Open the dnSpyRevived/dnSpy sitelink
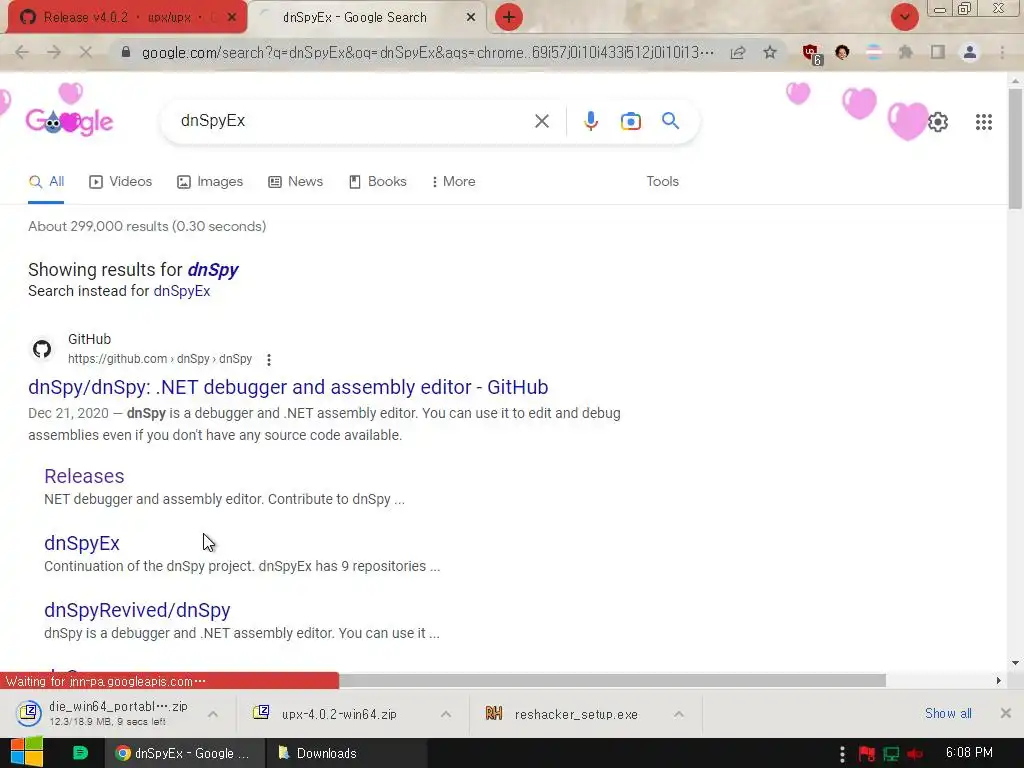The image size is (1024, 768). tap(137, 610)
